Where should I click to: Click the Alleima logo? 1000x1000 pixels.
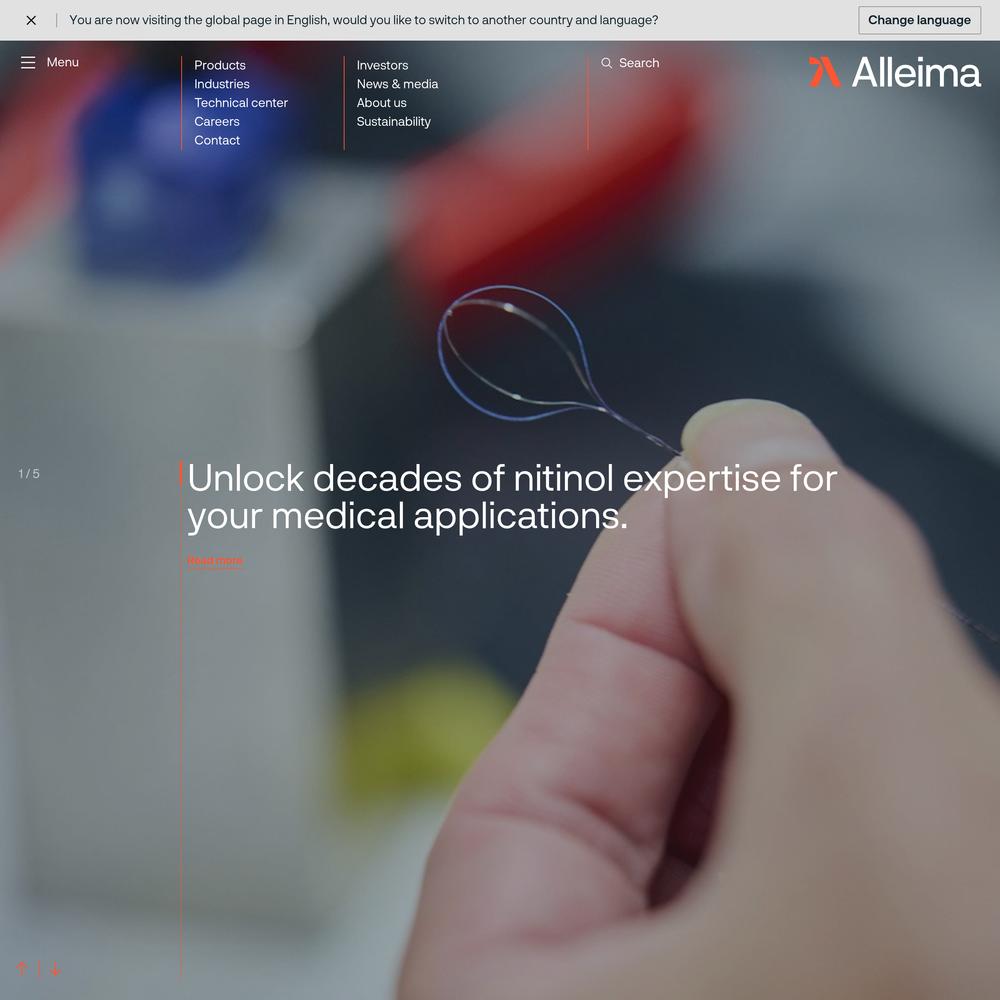894,72
